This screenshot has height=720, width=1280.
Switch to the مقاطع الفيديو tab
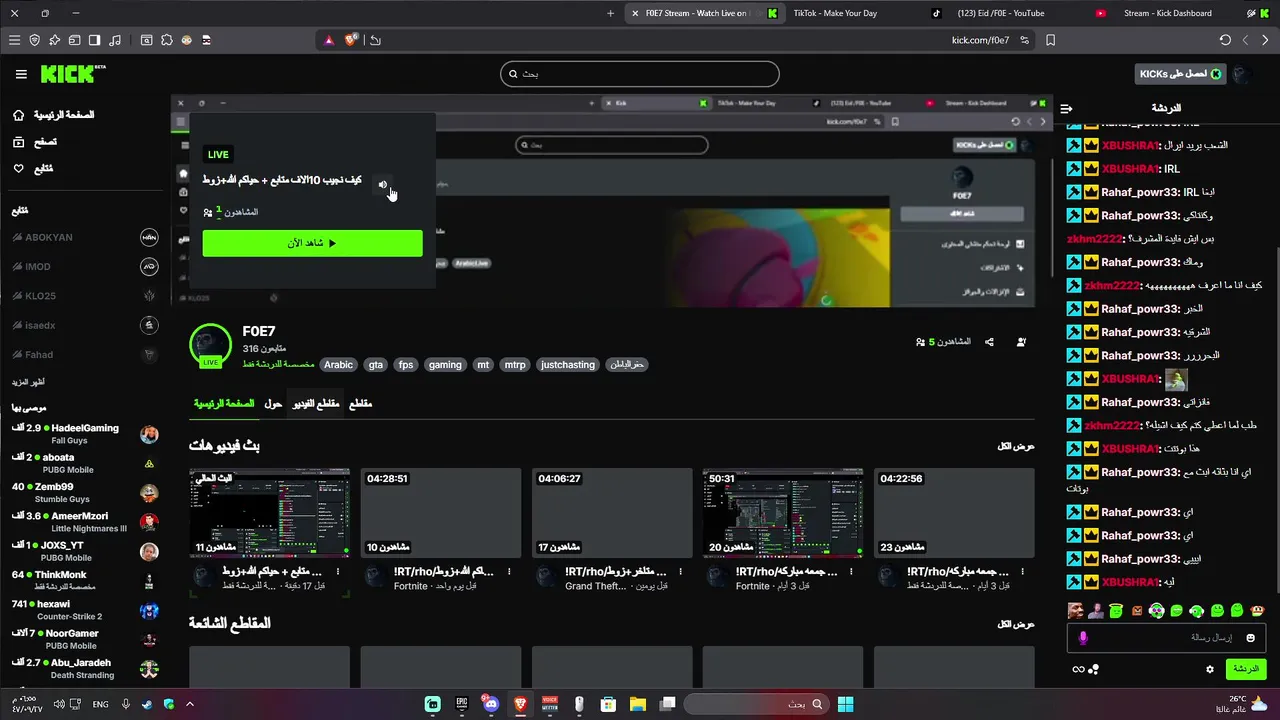pyautogui.click(x=316, y=403)
